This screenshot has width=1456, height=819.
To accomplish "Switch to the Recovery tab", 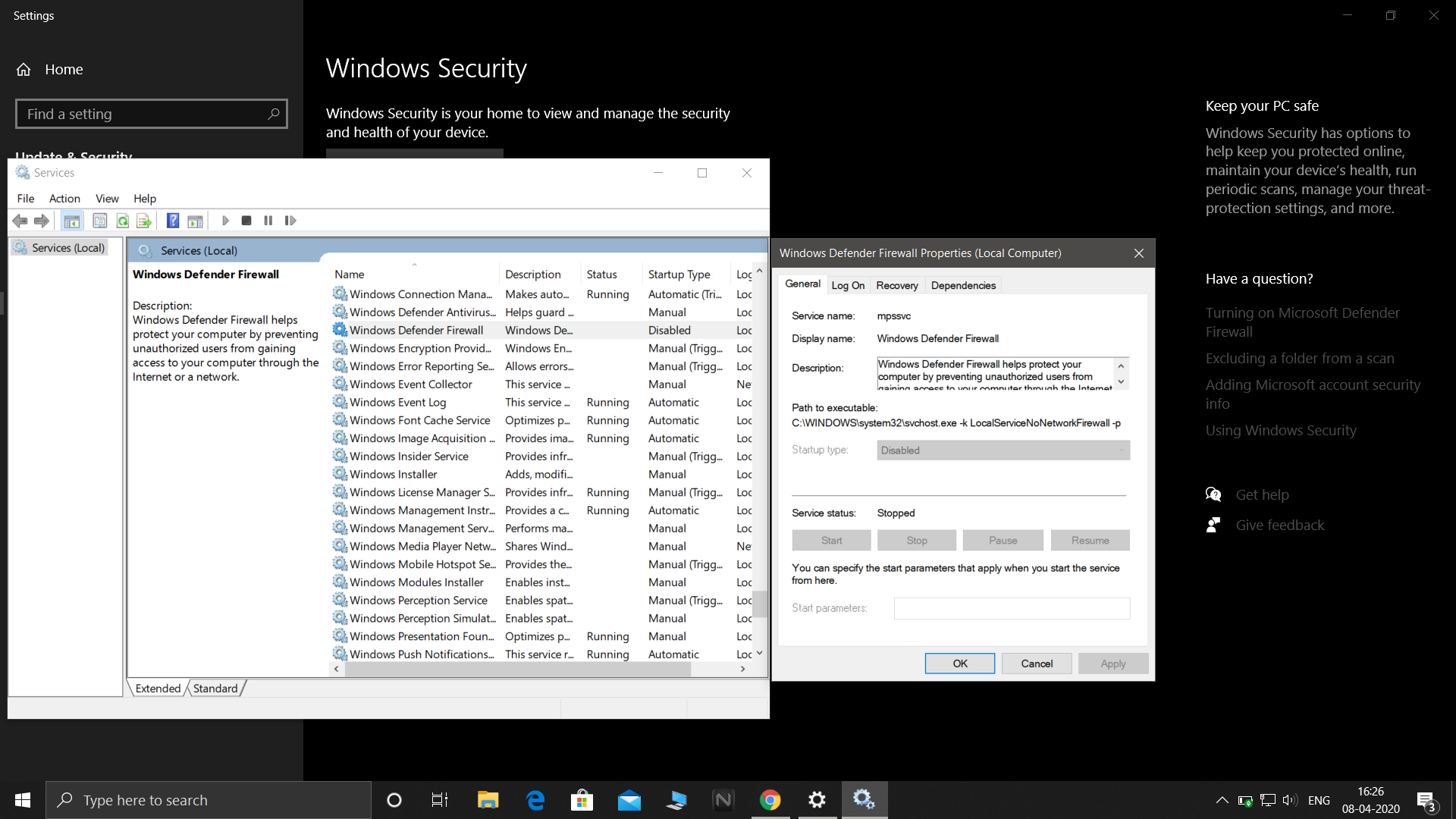I will [897, 286].
